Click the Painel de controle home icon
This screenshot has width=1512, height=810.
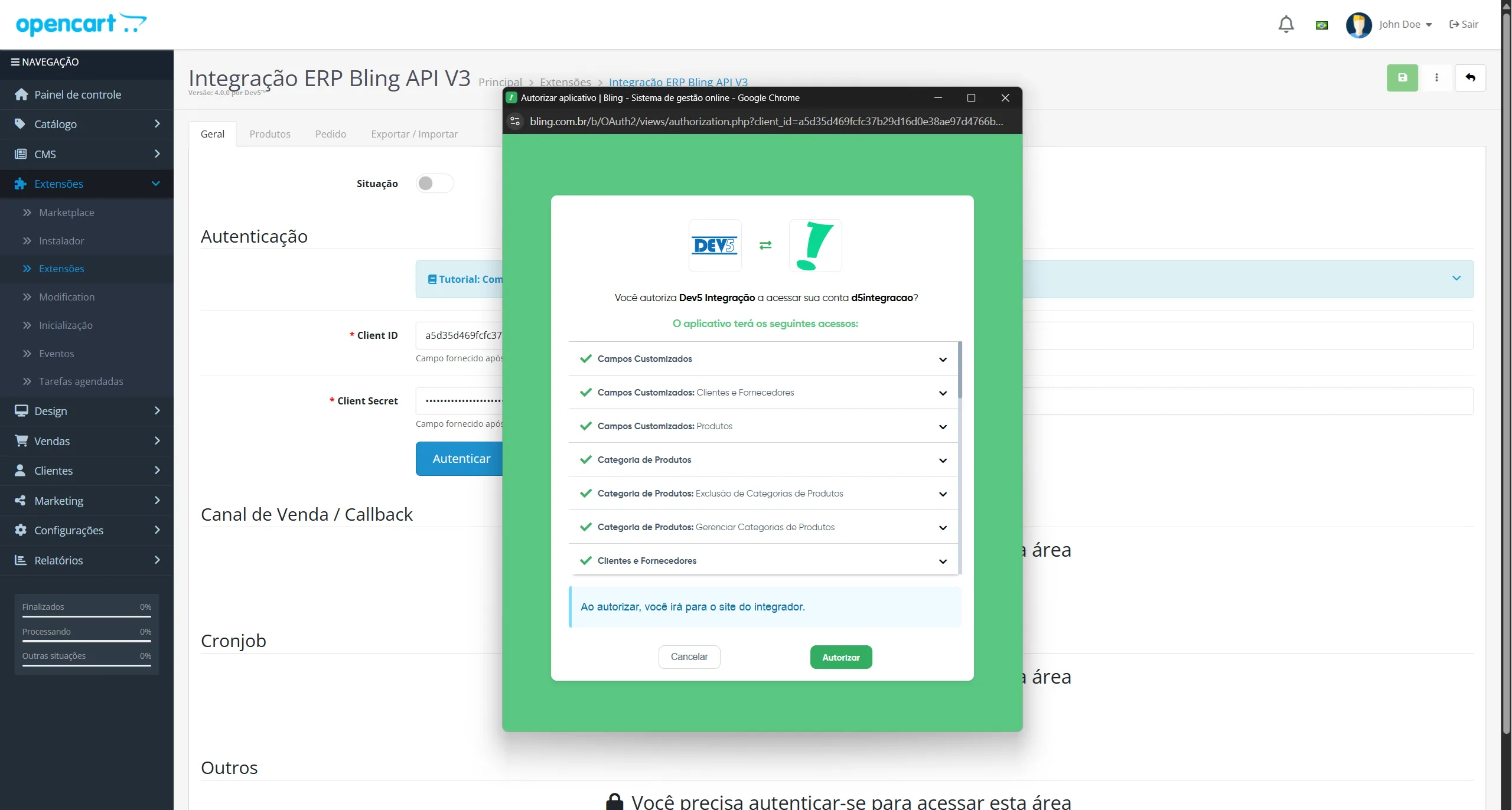click(x=21, y=94)
